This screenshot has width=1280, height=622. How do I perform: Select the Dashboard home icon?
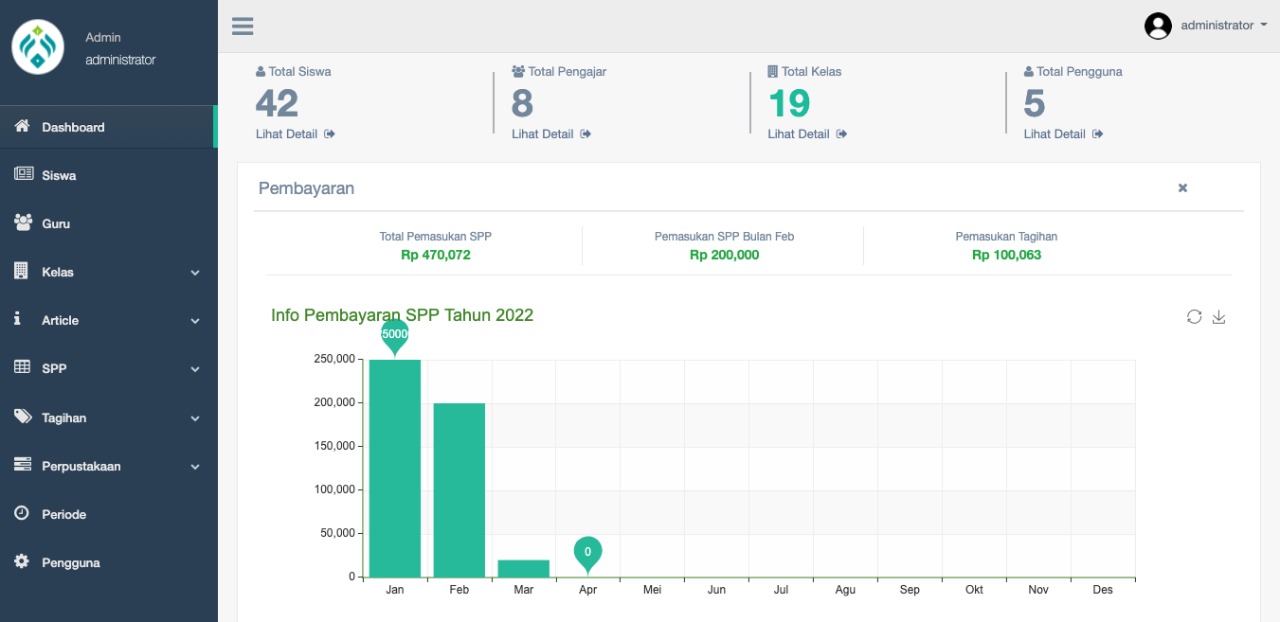[22, 127]
